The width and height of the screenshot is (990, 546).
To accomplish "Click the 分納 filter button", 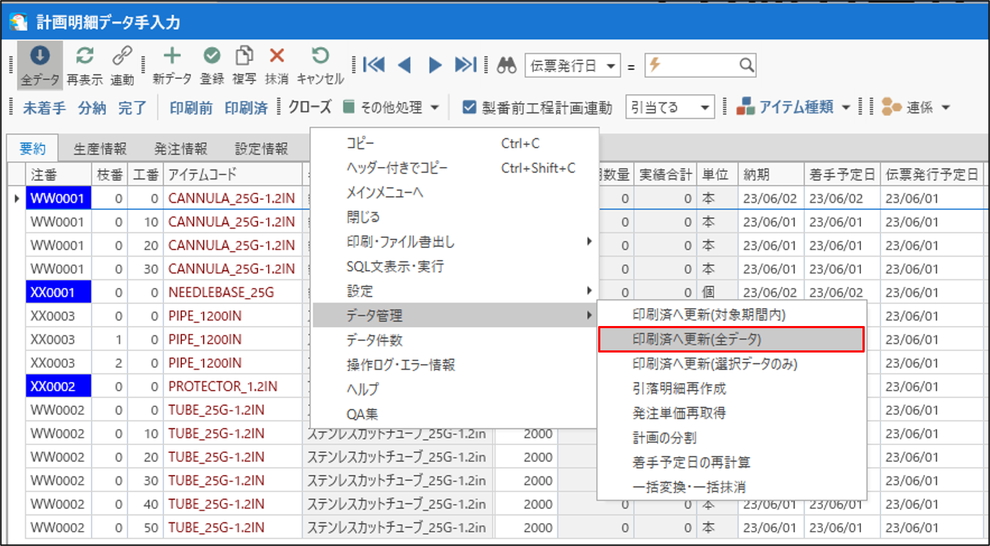I will [92, 108].
